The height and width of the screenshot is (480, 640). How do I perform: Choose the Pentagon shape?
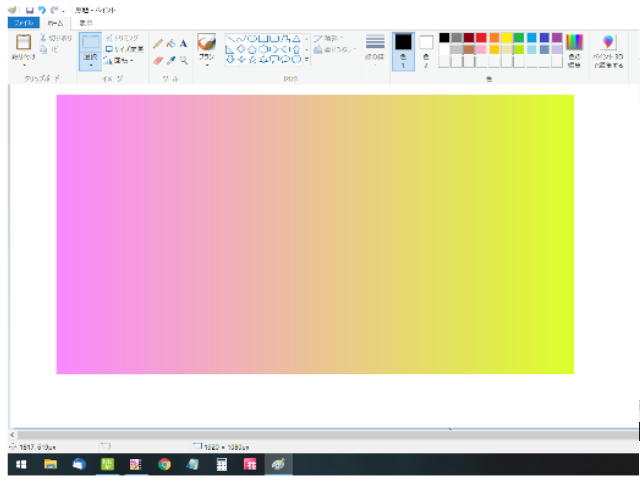252,49
